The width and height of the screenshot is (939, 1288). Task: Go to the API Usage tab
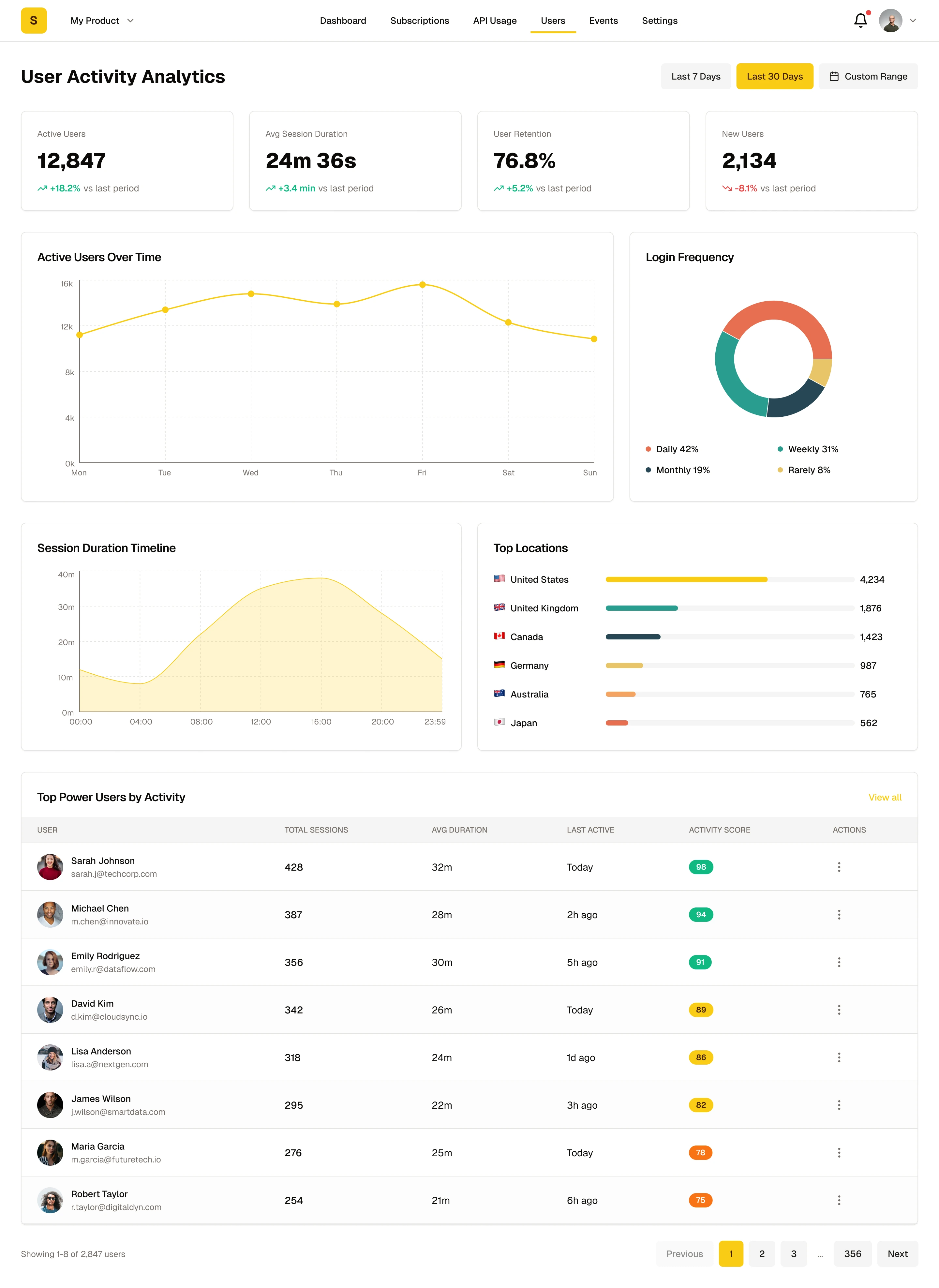click(x=495, y=21)
